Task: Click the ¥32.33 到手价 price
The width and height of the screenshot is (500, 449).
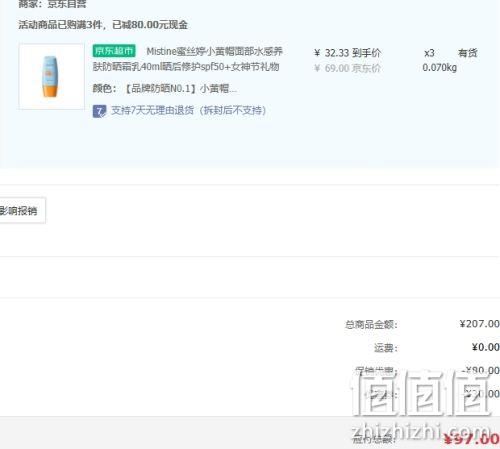Action: (347, 53)
